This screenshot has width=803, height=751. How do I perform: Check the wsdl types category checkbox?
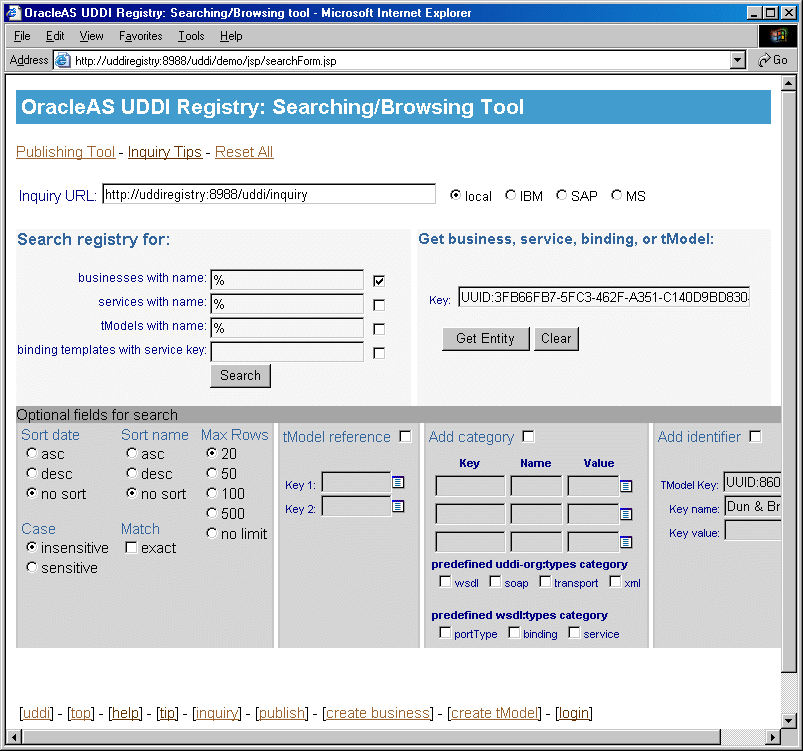point(445,581)
